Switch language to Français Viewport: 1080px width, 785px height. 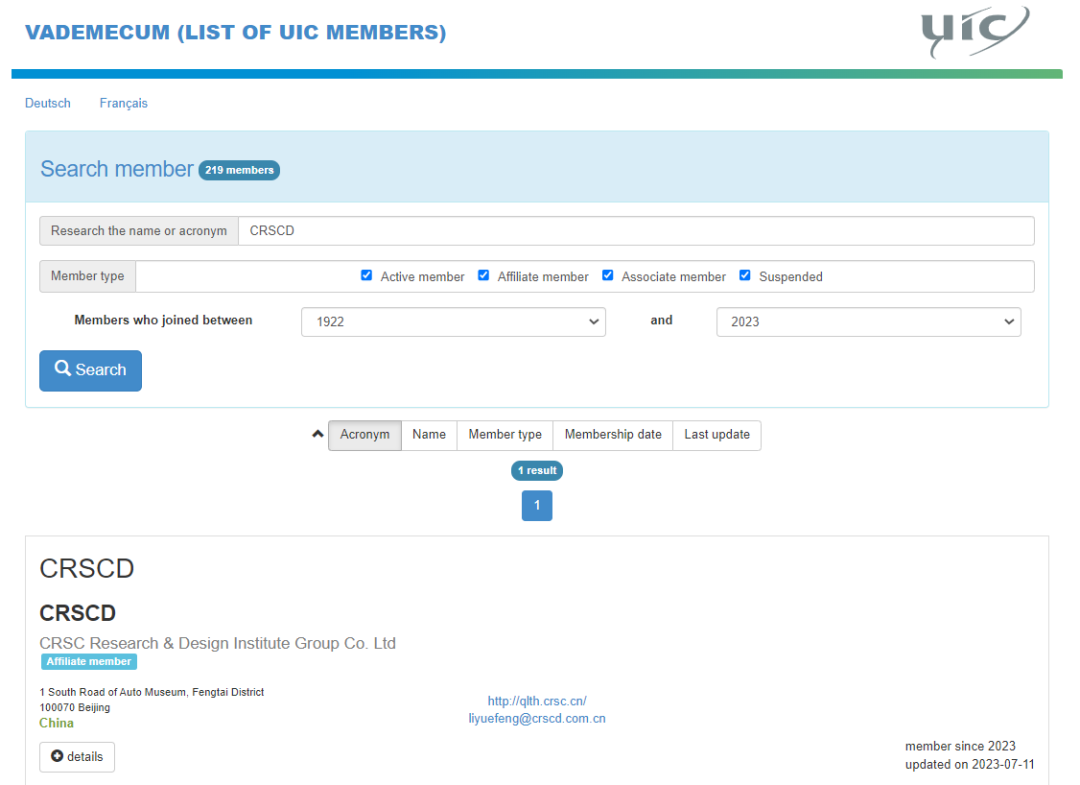click(123, 103)
